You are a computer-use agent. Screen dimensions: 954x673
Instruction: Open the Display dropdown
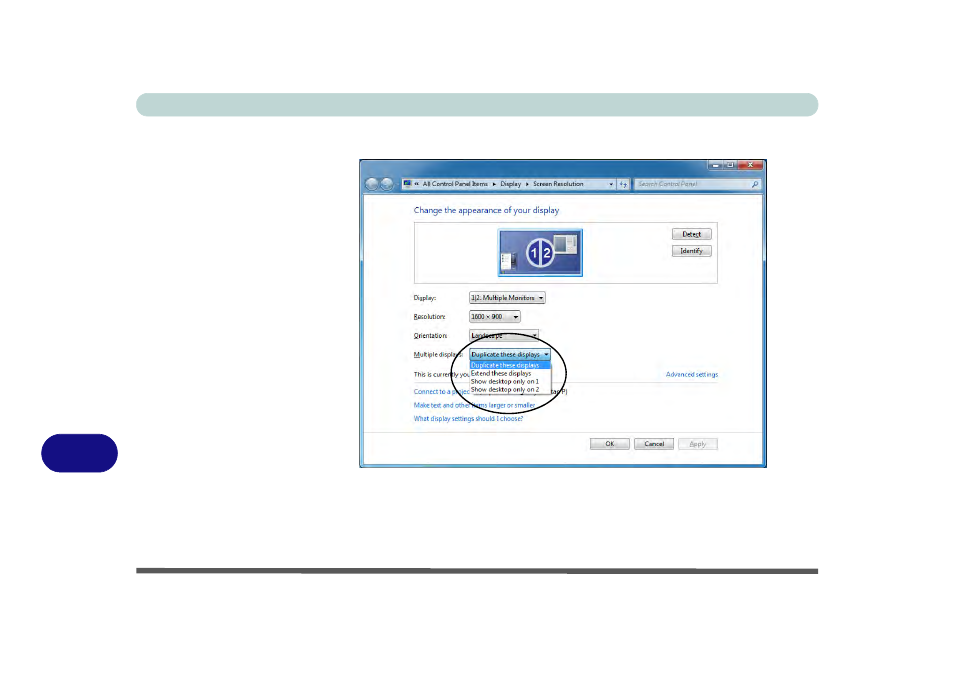point(507,298)
